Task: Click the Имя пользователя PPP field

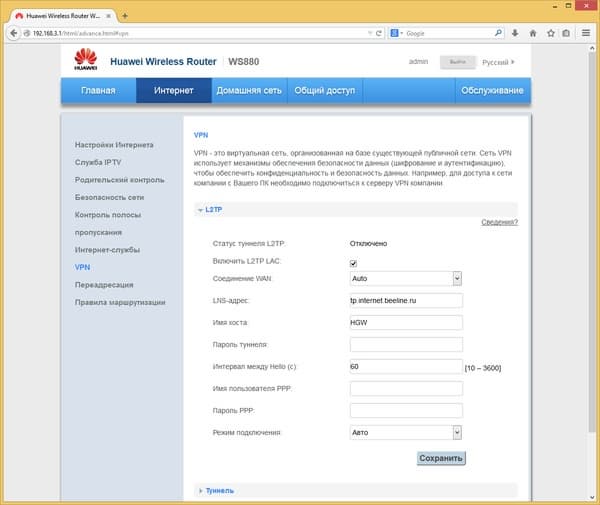Action: tap(406, 389)
